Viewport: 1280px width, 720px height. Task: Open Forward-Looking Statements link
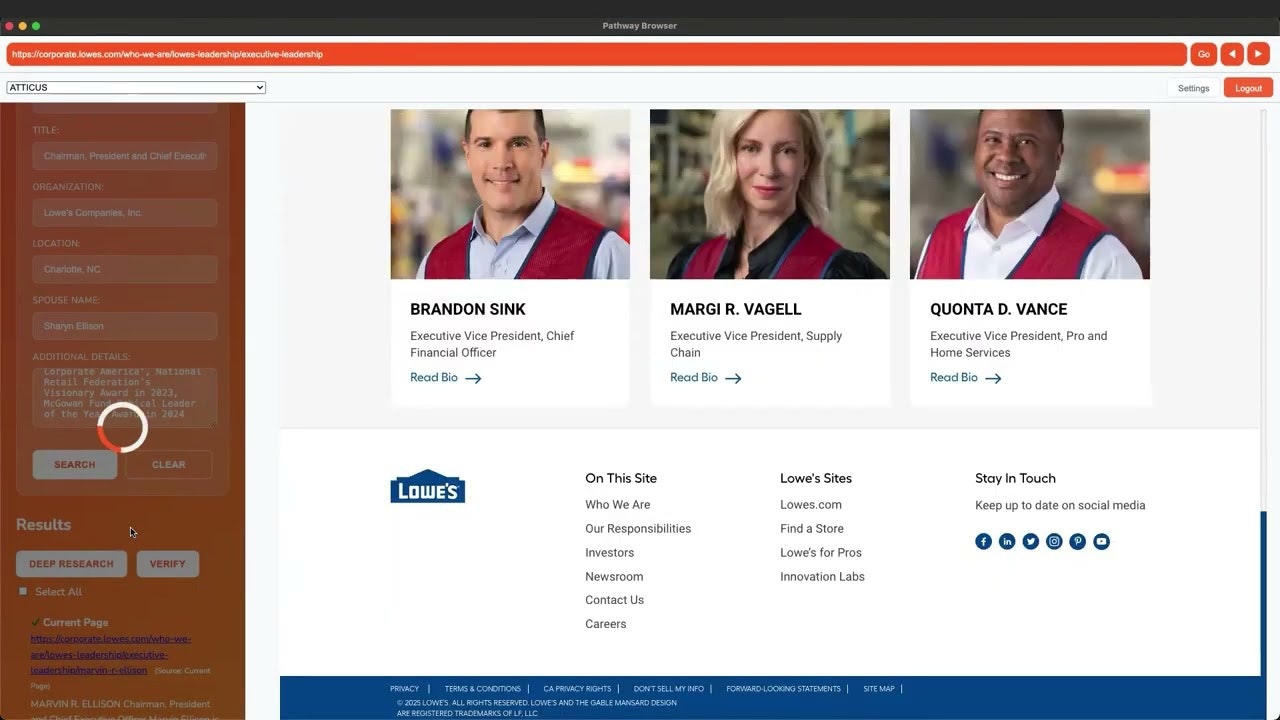(783, 689)
